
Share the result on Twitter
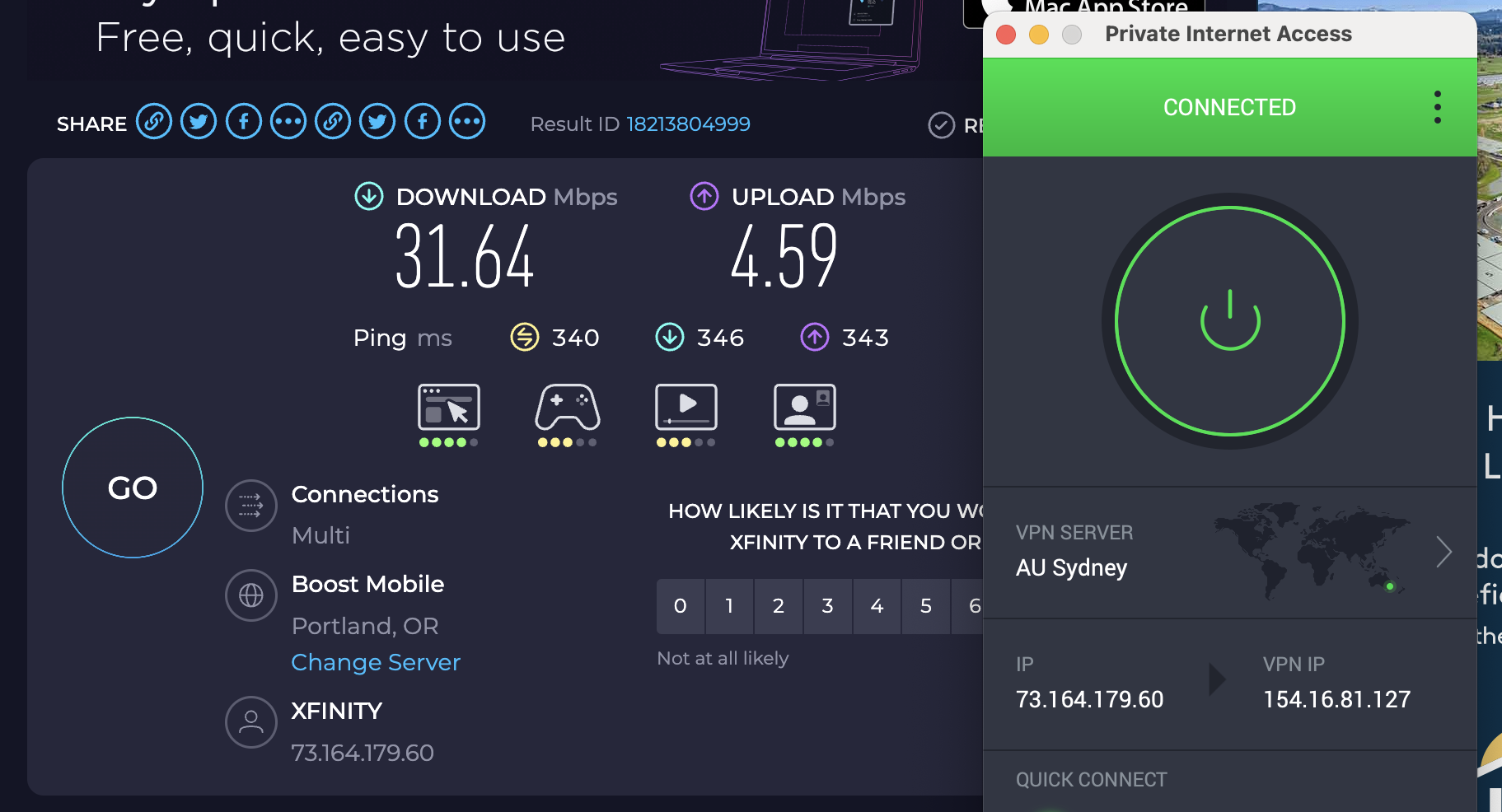tap(198, 121)
